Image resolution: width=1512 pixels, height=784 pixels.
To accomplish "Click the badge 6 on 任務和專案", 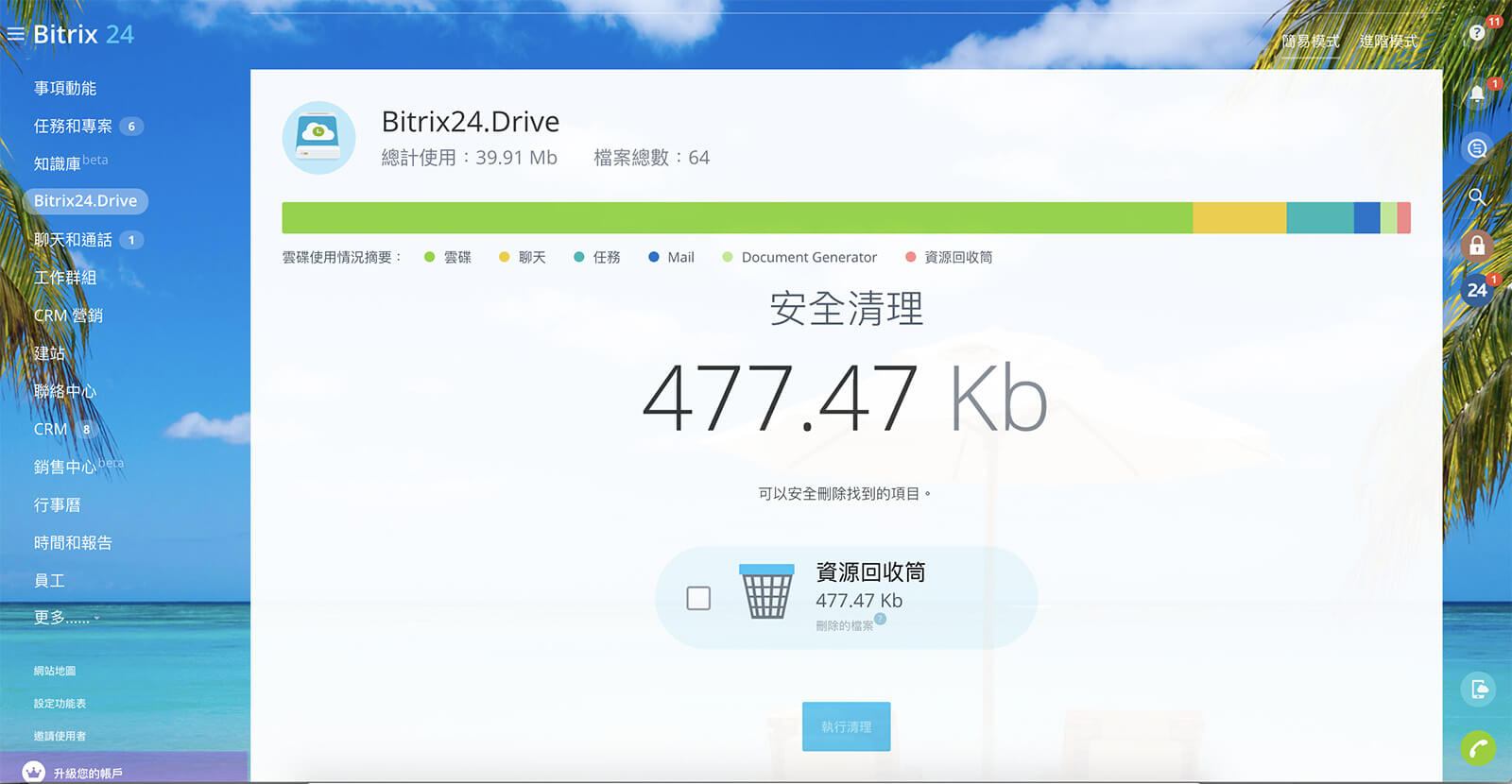I will tap(131, 126).
